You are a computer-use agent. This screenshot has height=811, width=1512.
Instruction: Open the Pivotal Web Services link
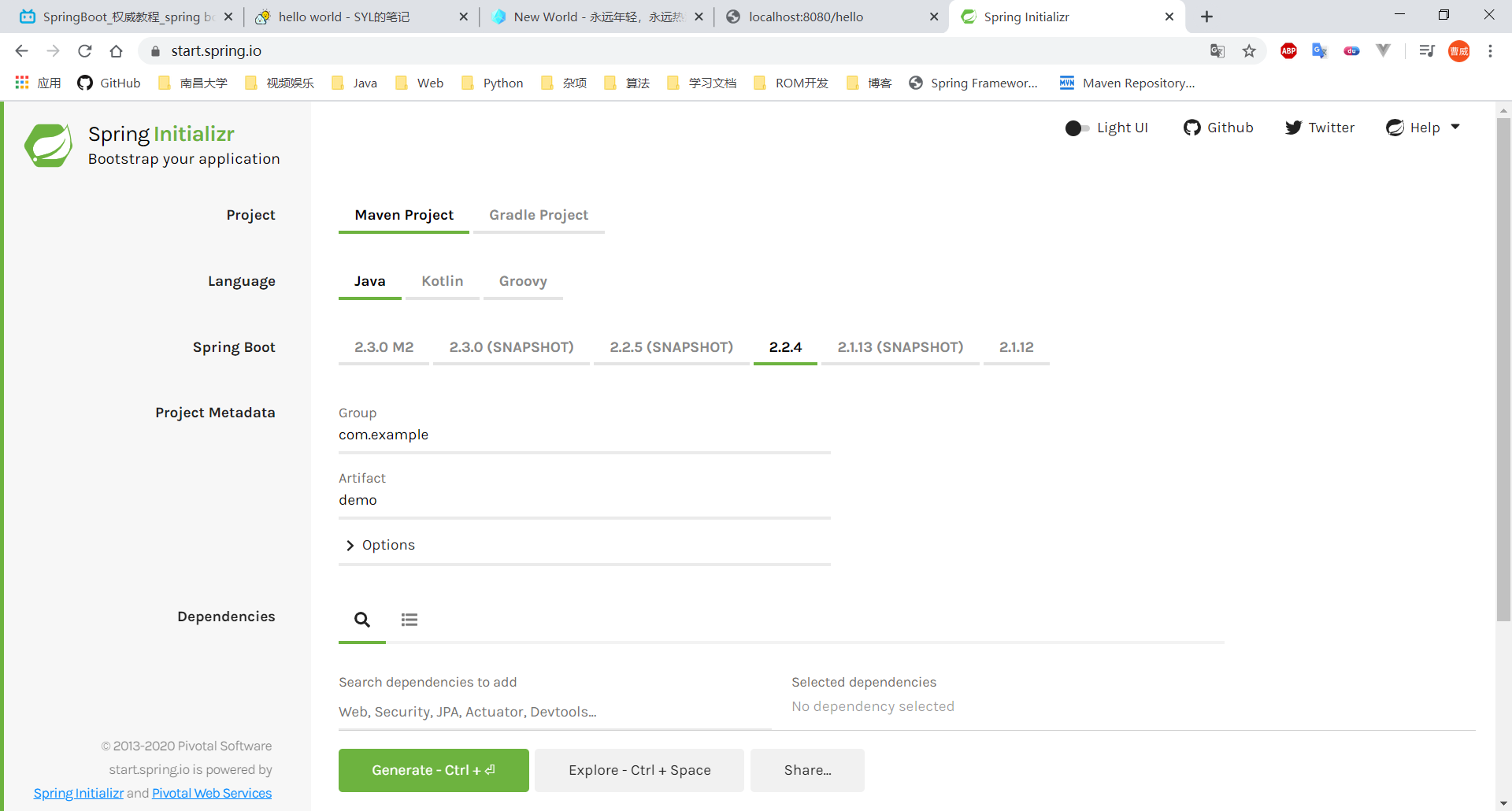coord(212,793)
